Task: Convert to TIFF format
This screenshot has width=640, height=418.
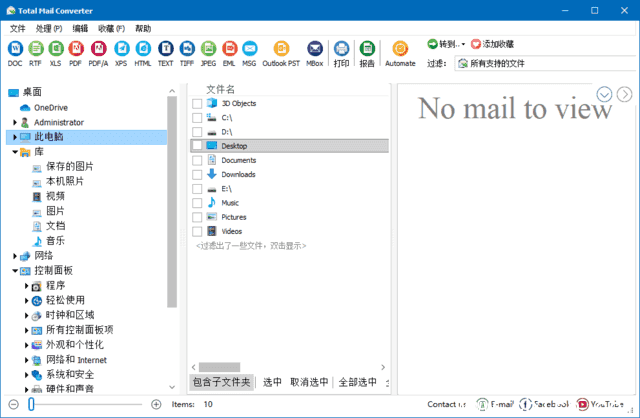Action: (x=187, y=53)
